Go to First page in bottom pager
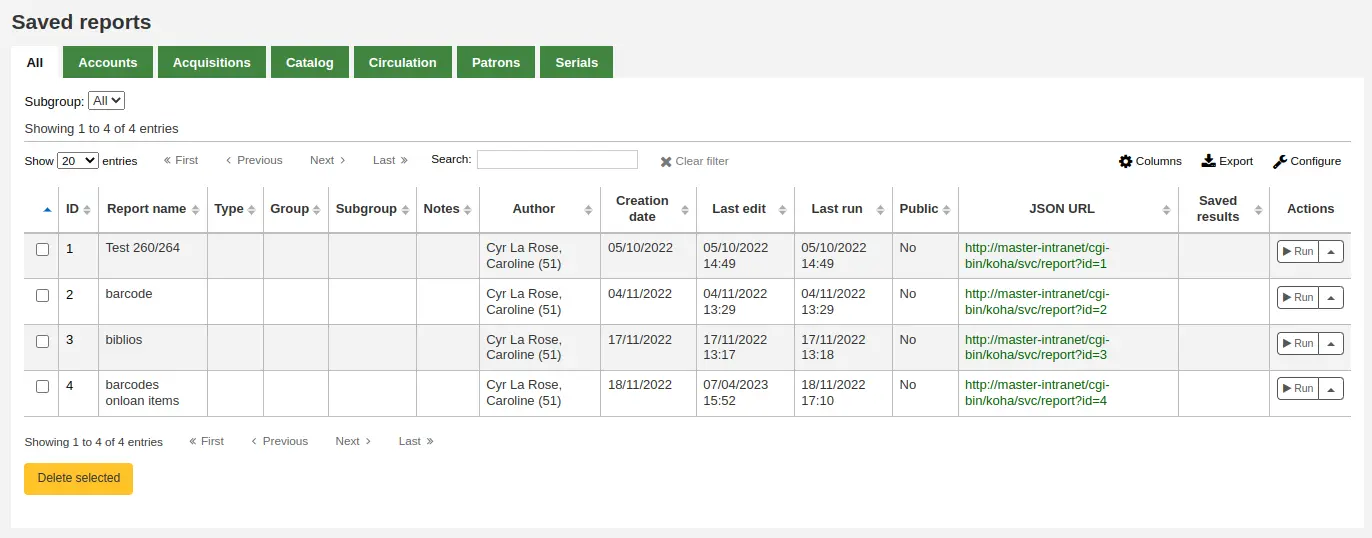This screenshot has height=538, width=1372. point(206,441)
